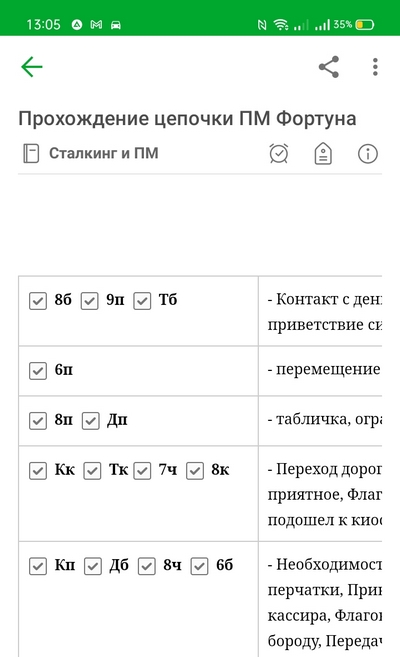The width and height of the screenshot is (400, 657).
Task: Open the three-dot overflow menu
Action: tap(375, 67)
